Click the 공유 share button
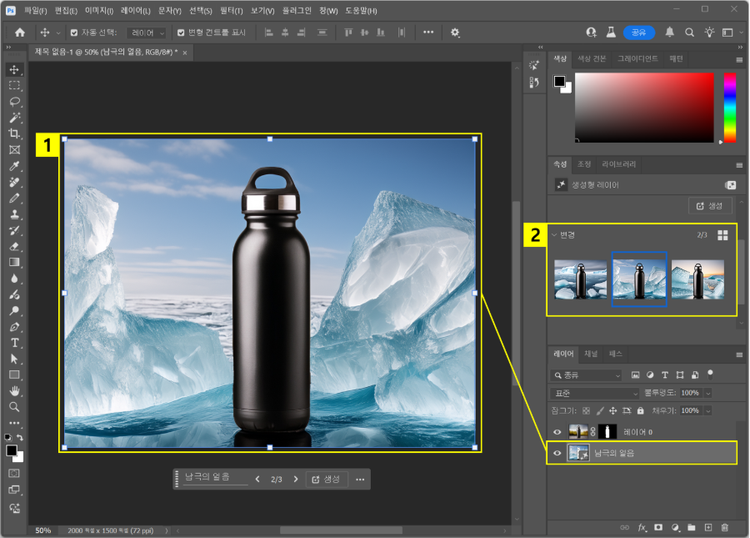Image resolution: width=750 pixels, height=538 pixels. click(x=639, y=32)
